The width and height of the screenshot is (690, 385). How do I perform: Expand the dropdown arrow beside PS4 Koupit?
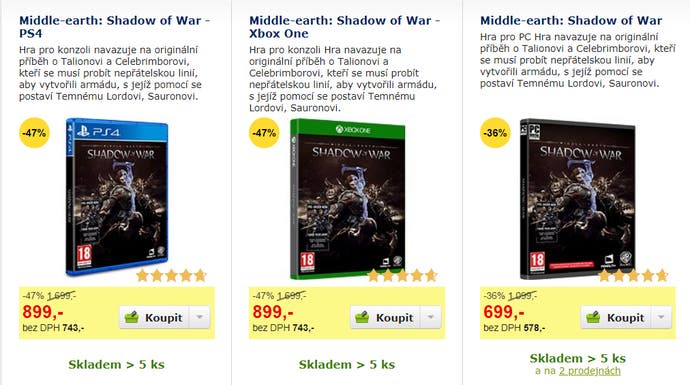coord(200,317)
